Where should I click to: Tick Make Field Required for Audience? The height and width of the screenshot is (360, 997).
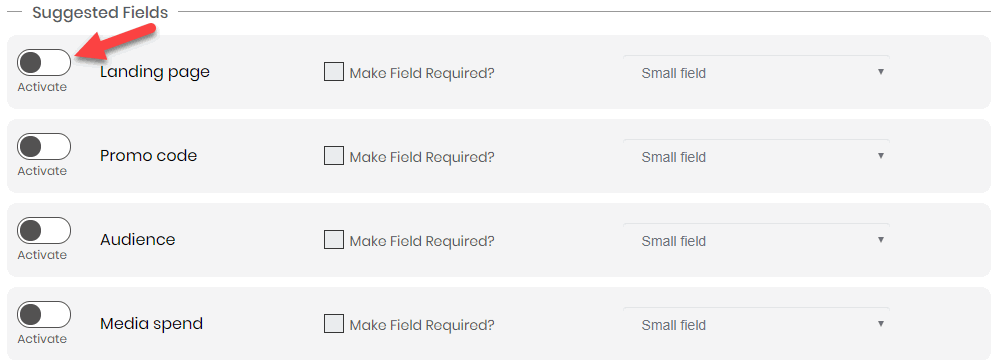pos(334,240)
